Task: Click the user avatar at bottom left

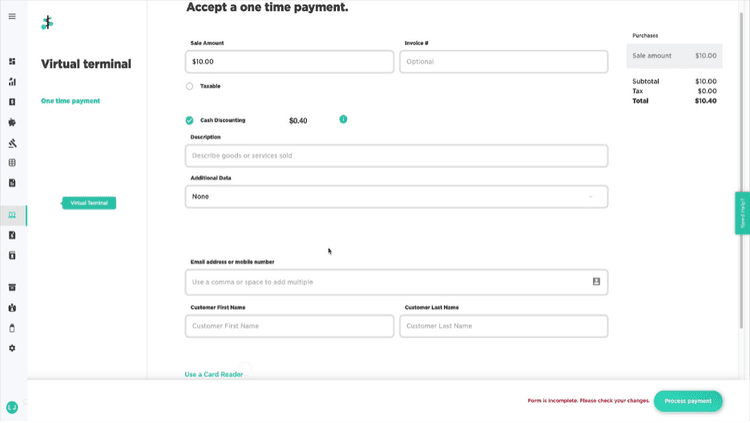Action: click(12, 407)
